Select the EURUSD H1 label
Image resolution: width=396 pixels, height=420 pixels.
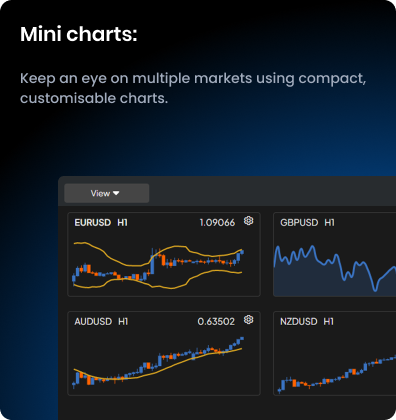(101, 223)
